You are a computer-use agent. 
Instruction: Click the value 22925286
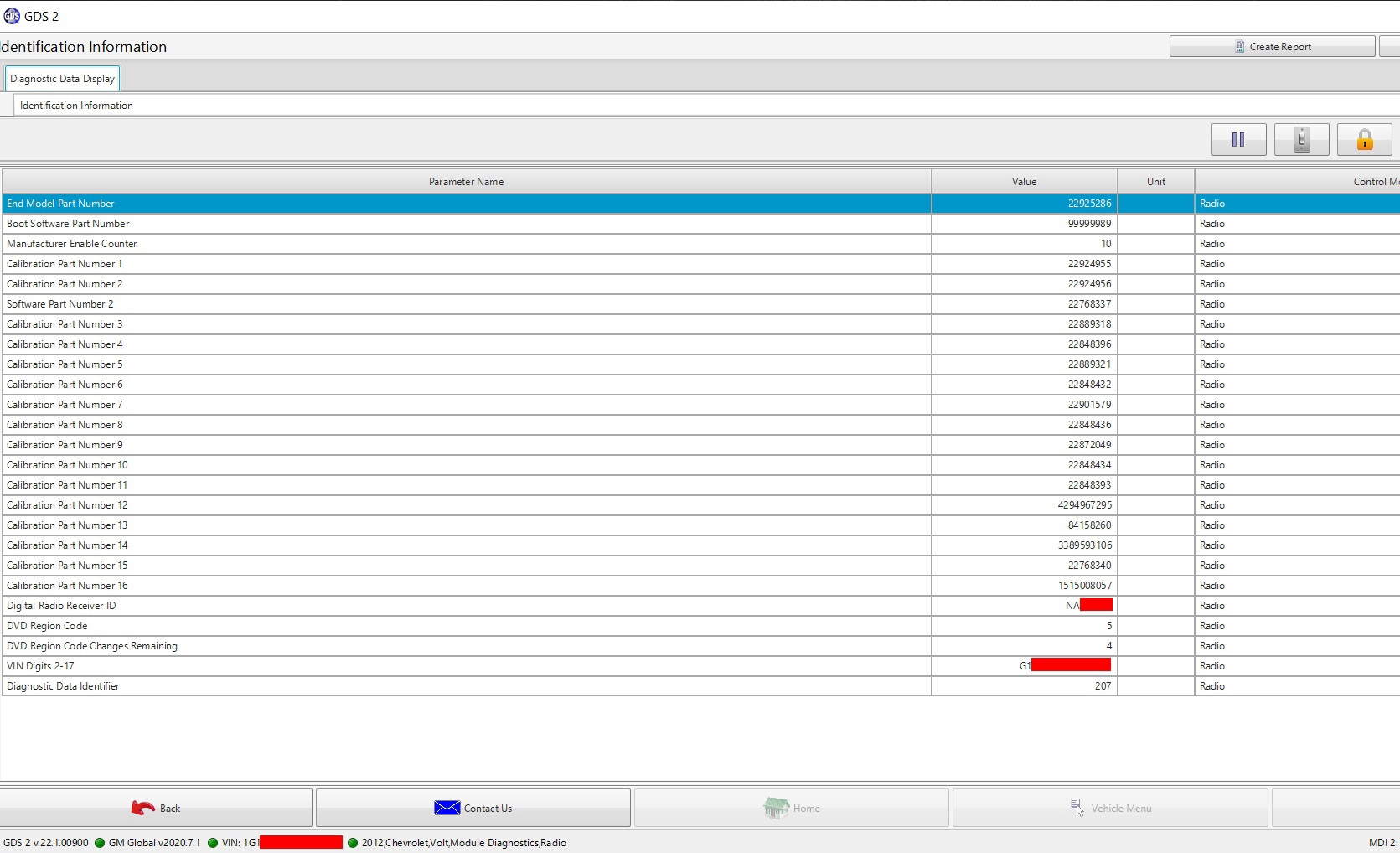[1089, 204]
